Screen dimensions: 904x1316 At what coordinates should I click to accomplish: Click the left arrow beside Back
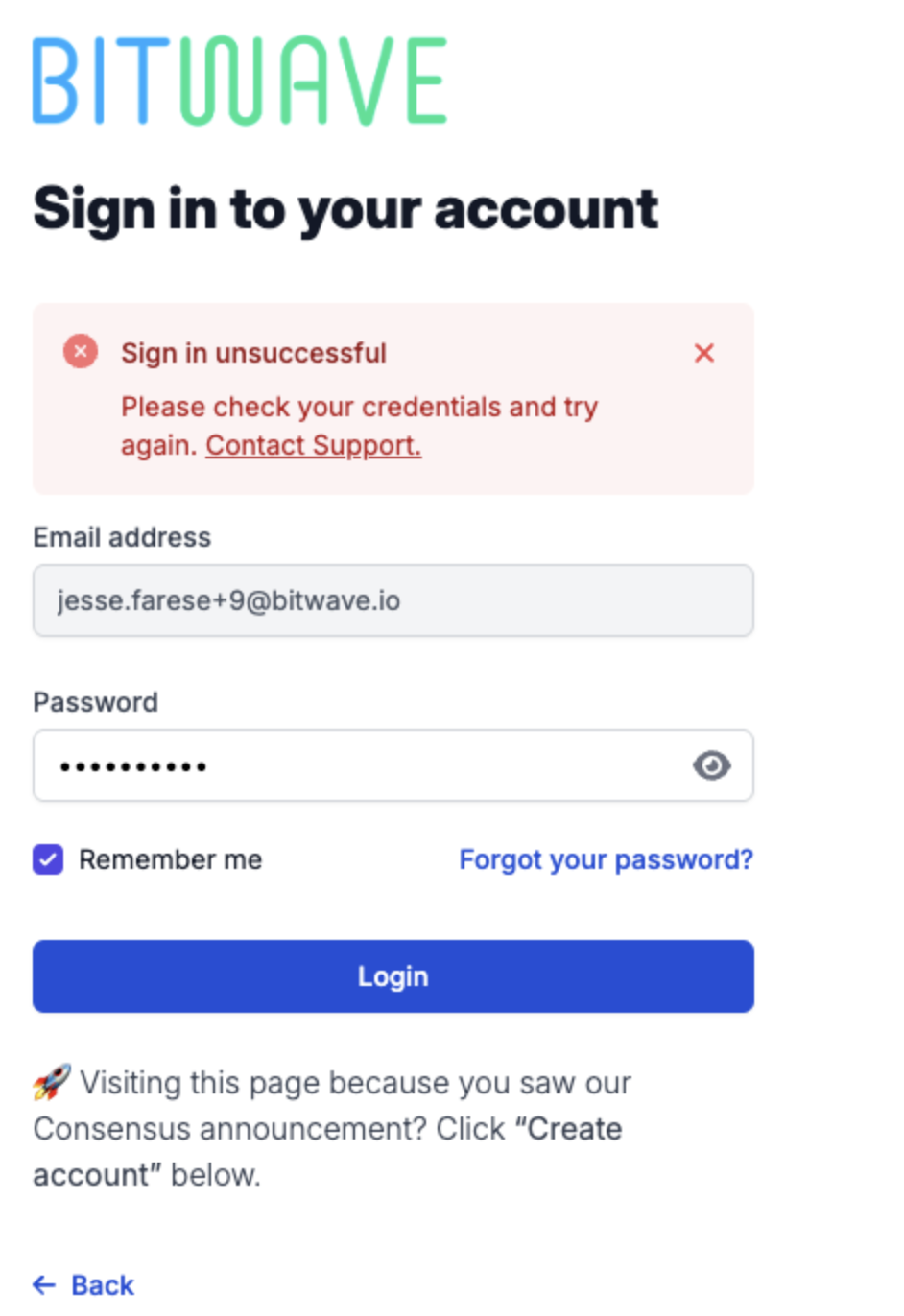pos(44,1285)
